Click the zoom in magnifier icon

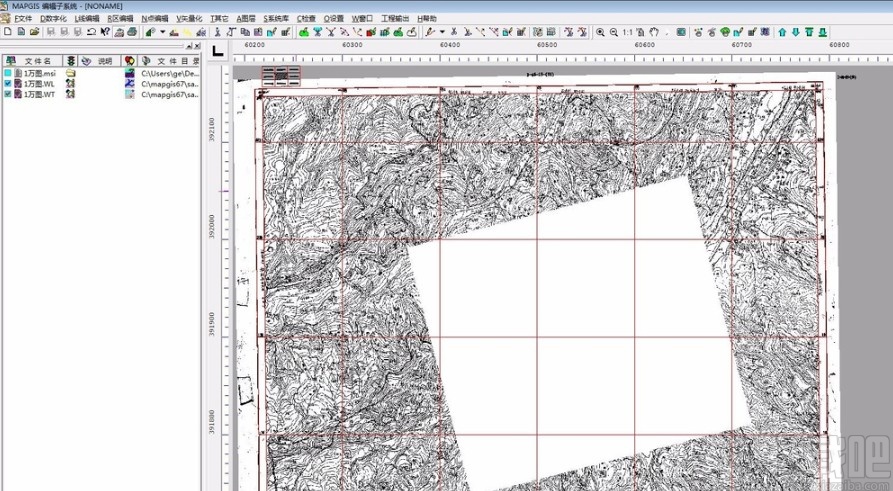(x=598, y=32)
